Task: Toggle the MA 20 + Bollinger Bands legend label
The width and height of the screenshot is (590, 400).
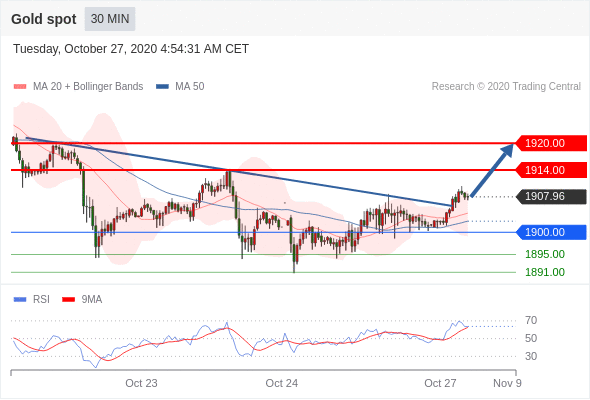Action: coord(88,87)
